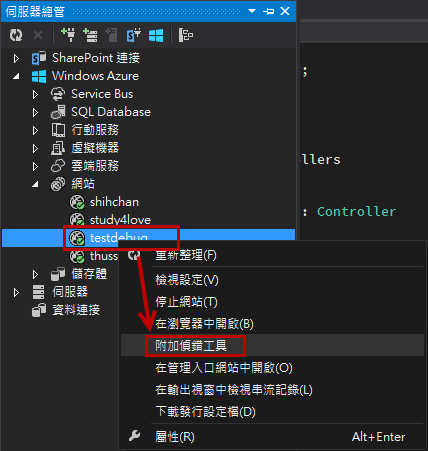Click the Connect to Server icon
The height and width of the screenshot is (451, 428).
(90, 35)
